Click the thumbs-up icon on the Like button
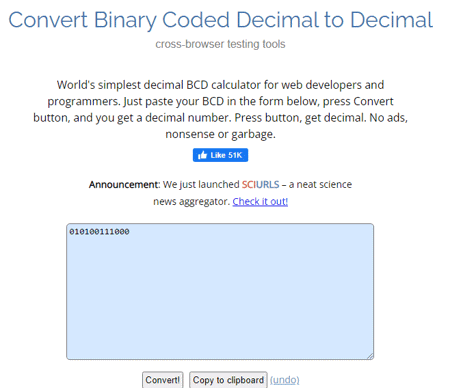450x388 pixels. tap(202, 155)
